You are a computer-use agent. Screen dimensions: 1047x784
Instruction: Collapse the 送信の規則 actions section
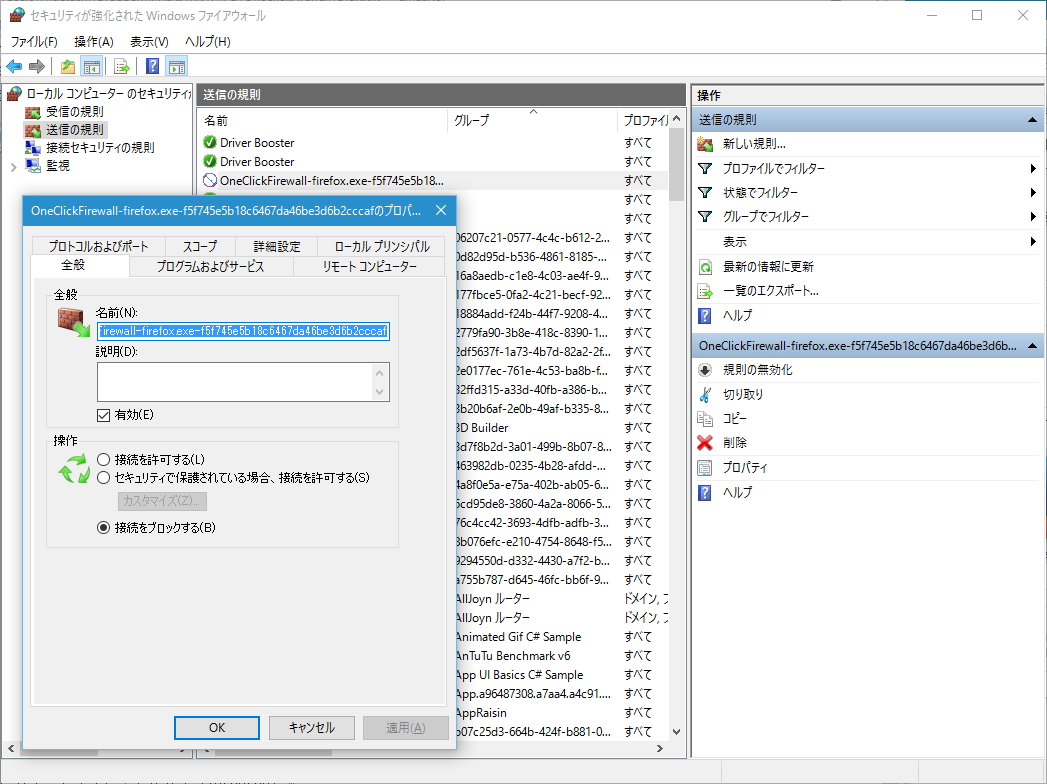tap(1032, 120)
